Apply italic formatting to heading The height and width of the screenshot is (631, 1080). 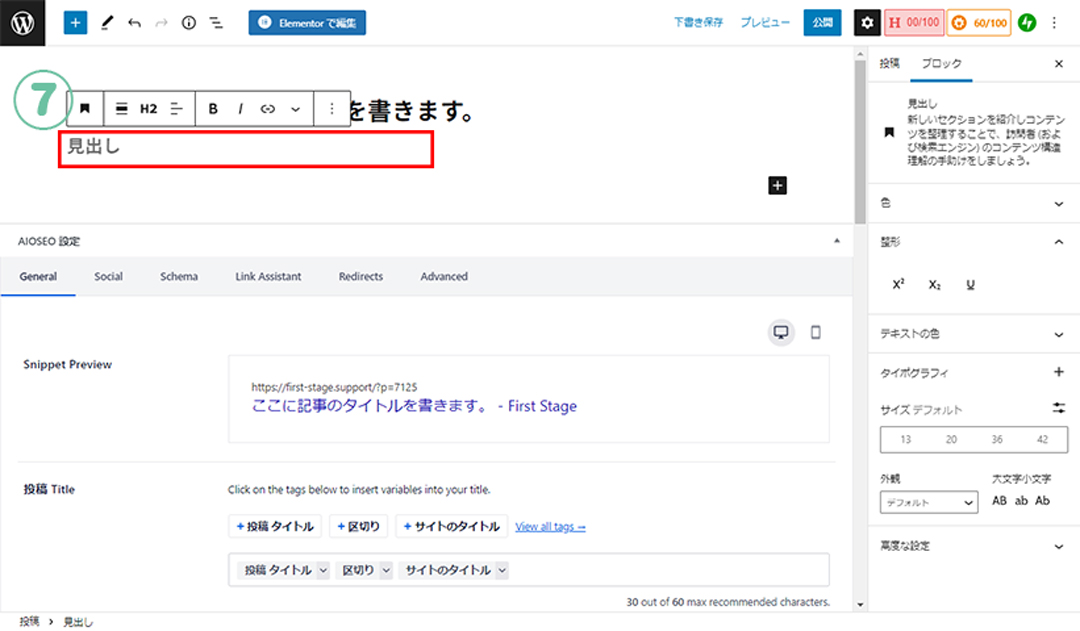(240, 108)
